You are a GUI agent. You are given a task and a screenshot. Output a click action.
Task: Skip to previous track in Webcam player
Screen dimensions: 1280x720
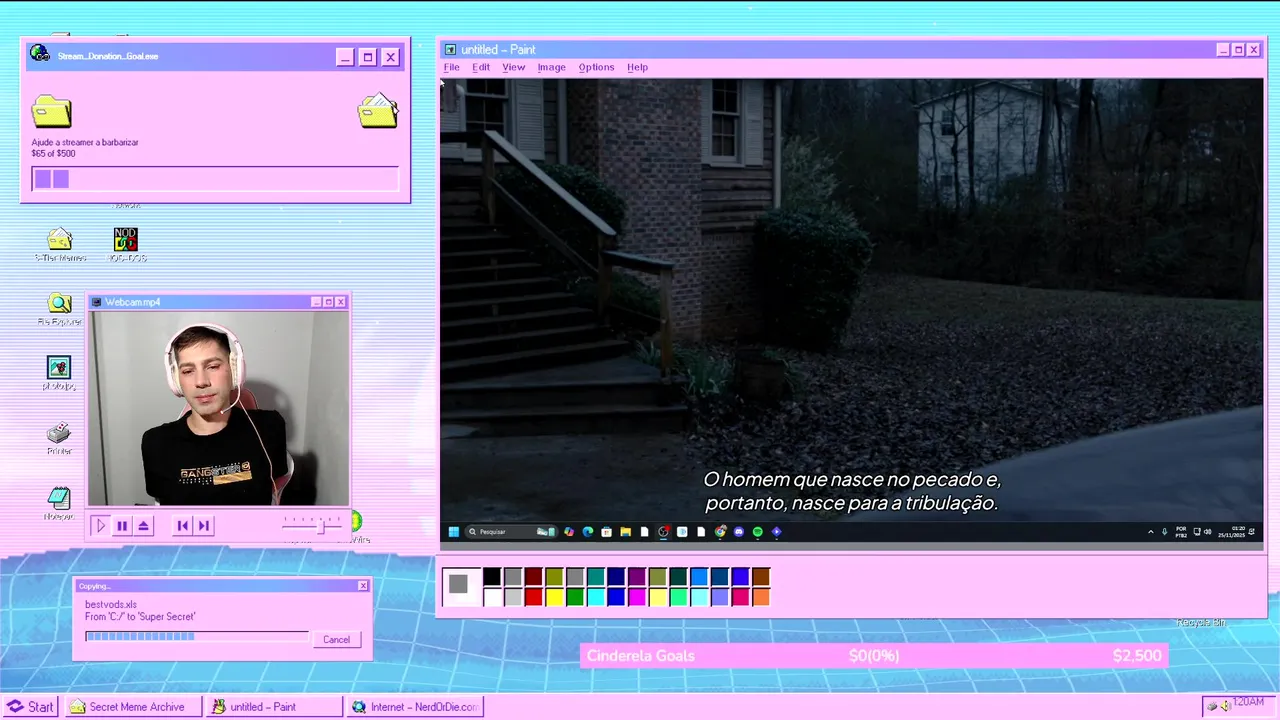click(182, 525)
